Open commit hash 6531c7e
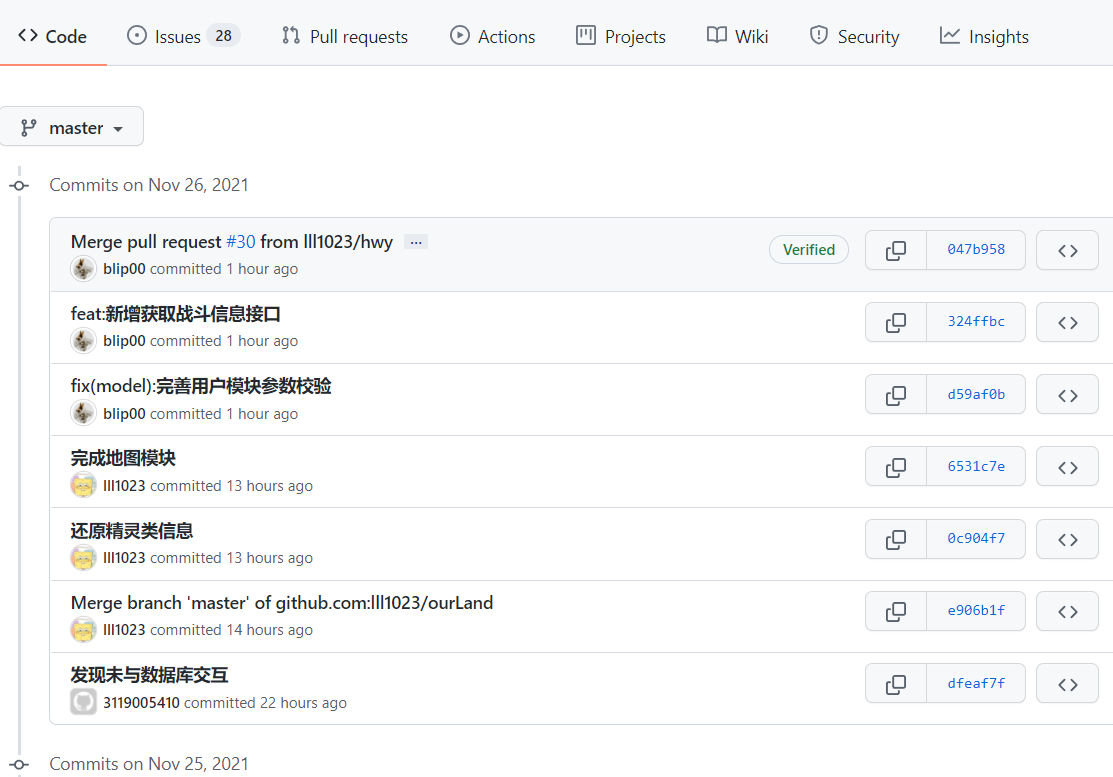The height and width of the screenshot is (777, 1113). (976, 467)
